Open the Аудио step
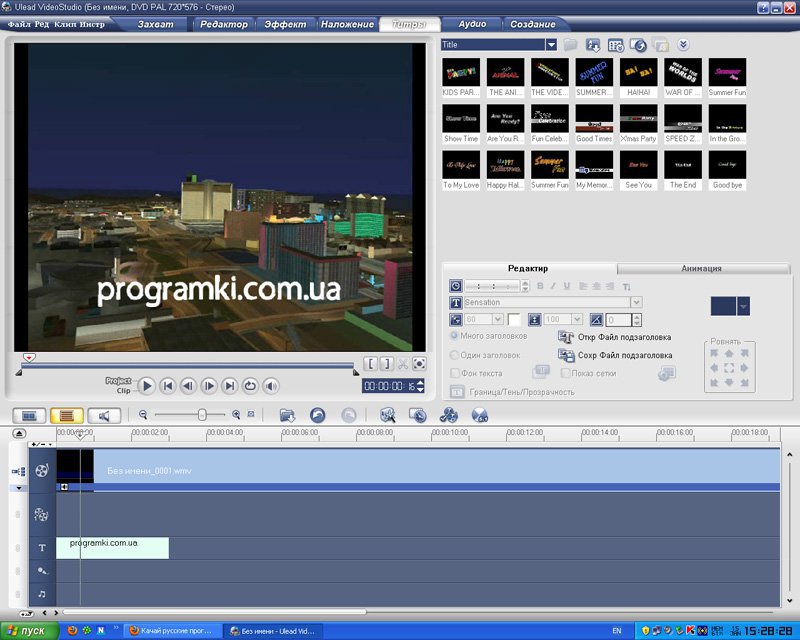This screenshot has height=640, width=800. [x=472, y=24]
